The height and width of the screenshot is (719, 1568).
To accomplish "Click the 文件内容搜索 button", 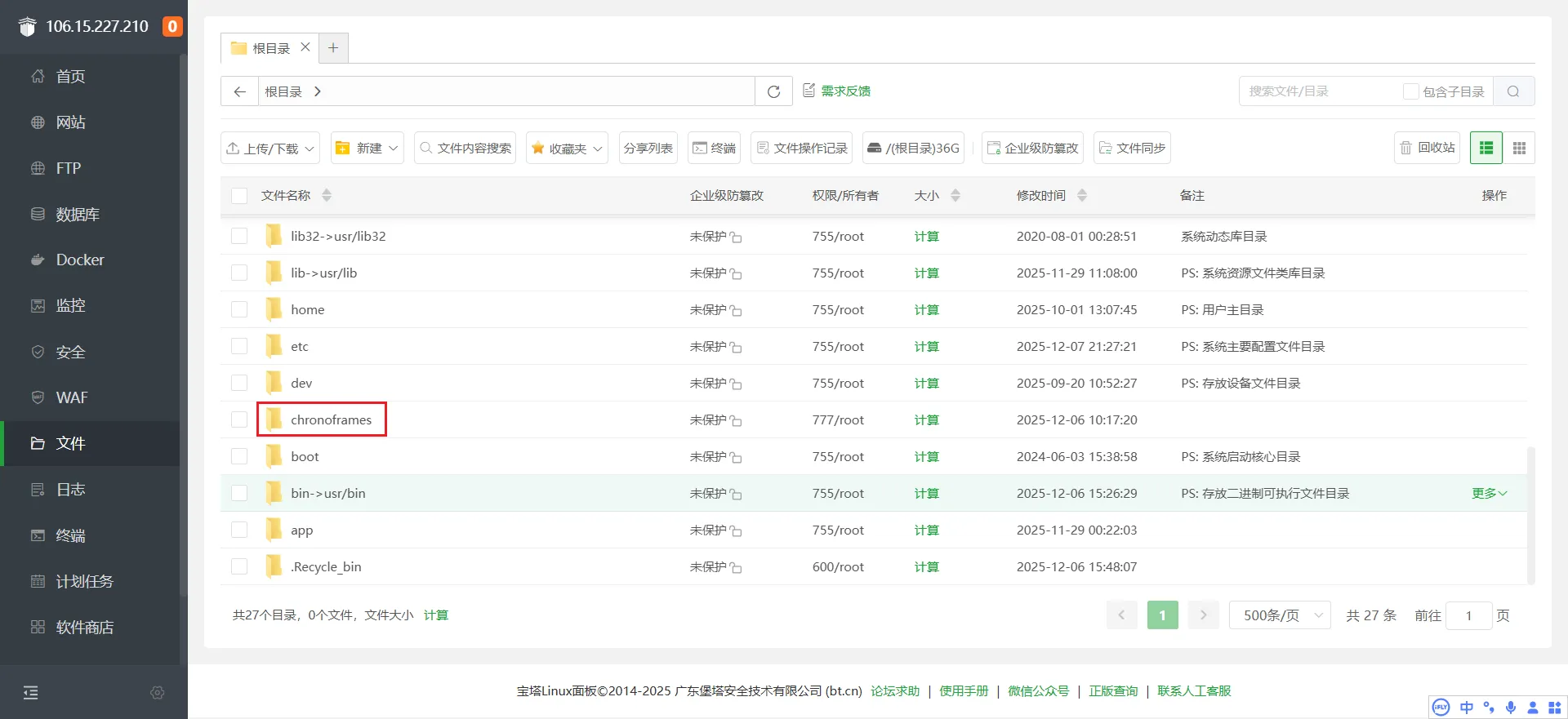I will tap(465, 148).
